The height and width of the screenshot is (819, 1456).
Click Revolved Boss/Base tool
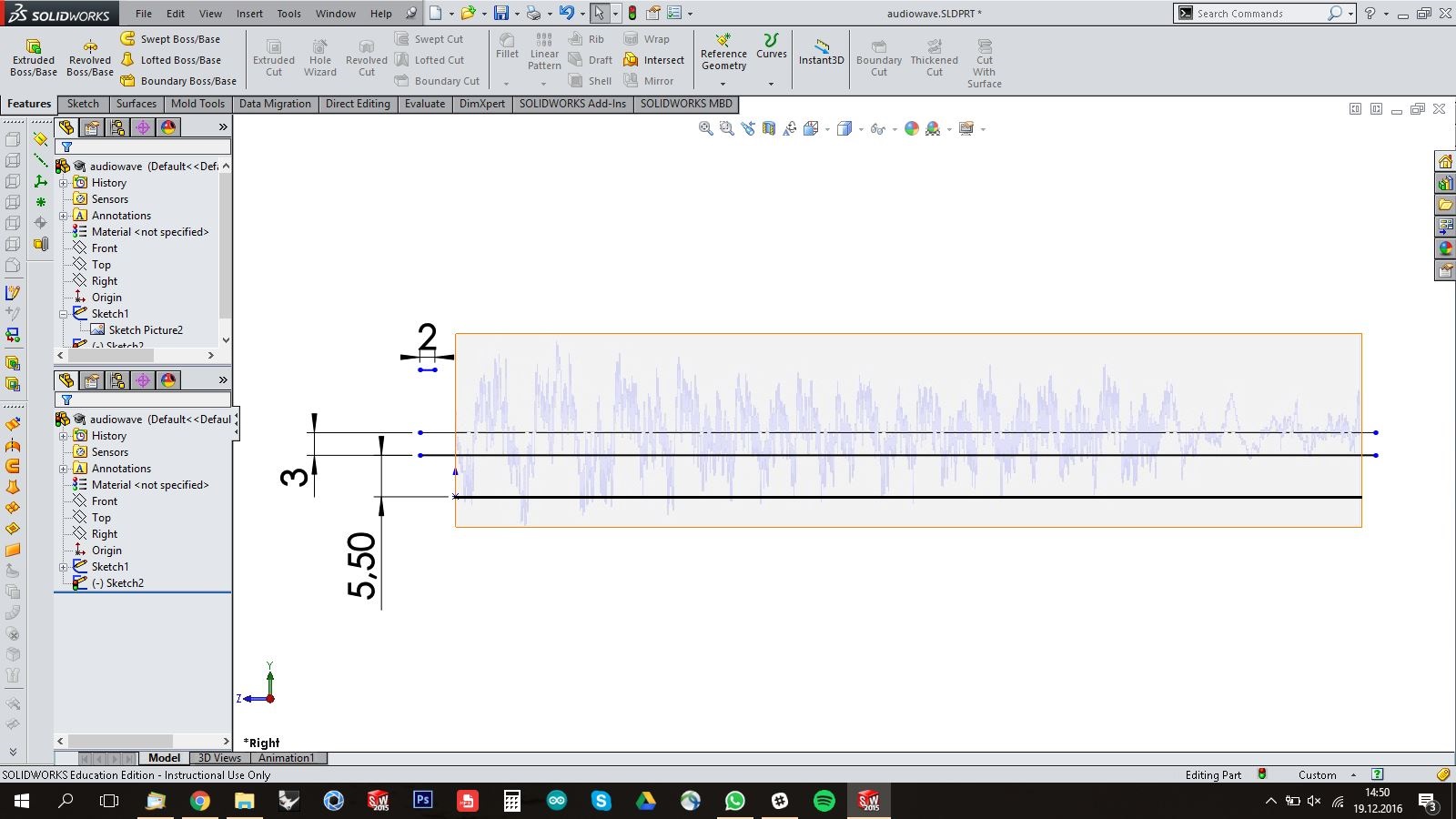(x=90, y=57)
